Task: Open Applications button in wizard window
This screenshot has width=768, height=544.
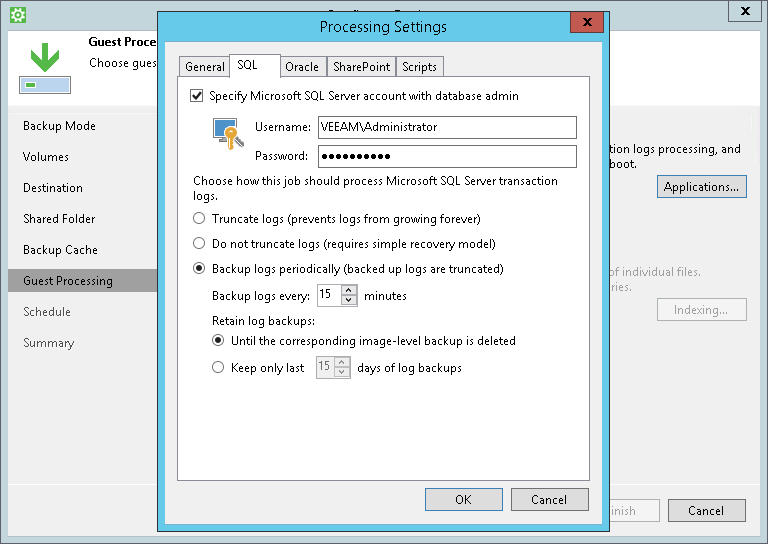Action: point(701,187)
